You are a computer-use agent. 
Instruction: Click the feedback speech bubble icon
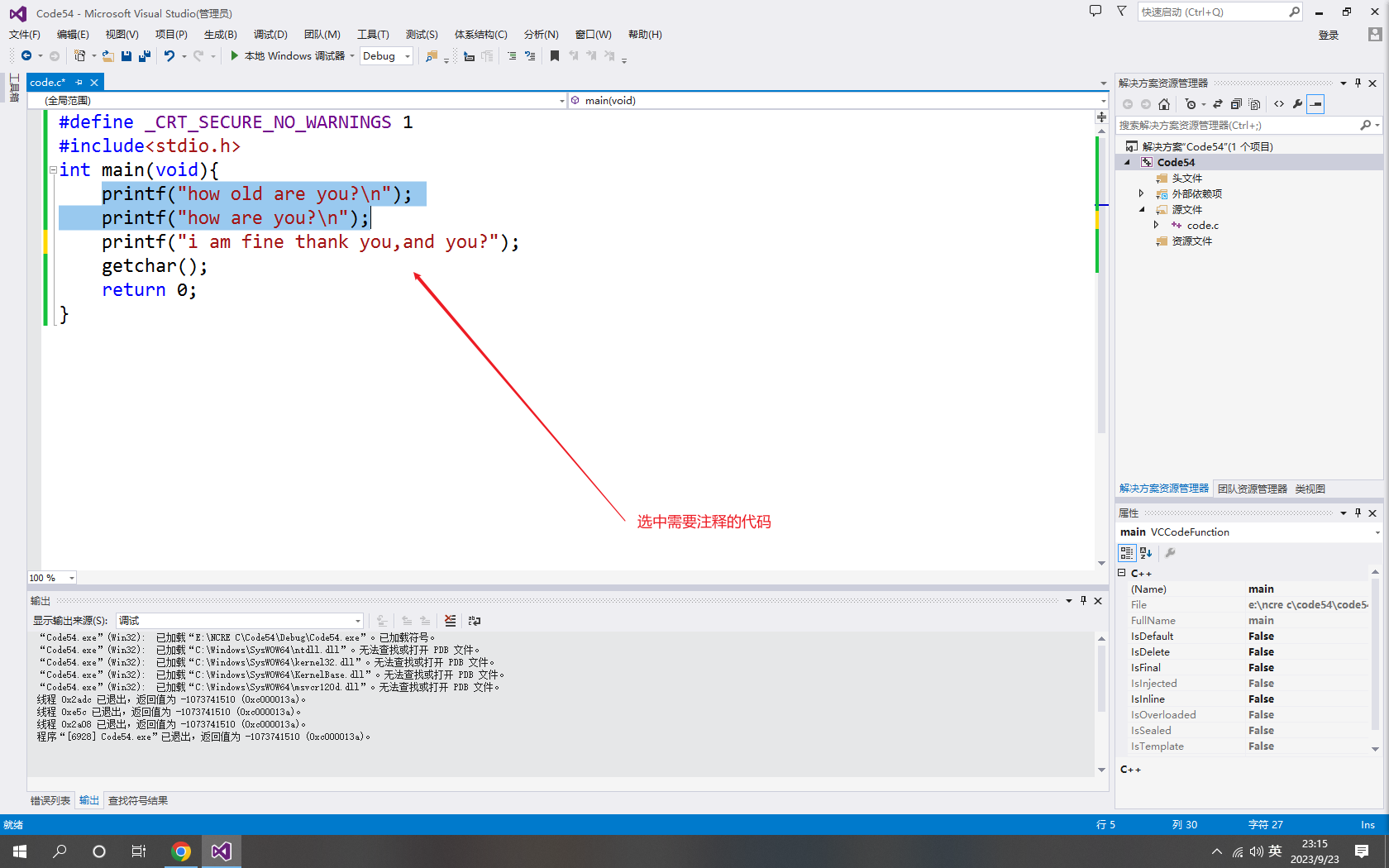(1095, 12)
